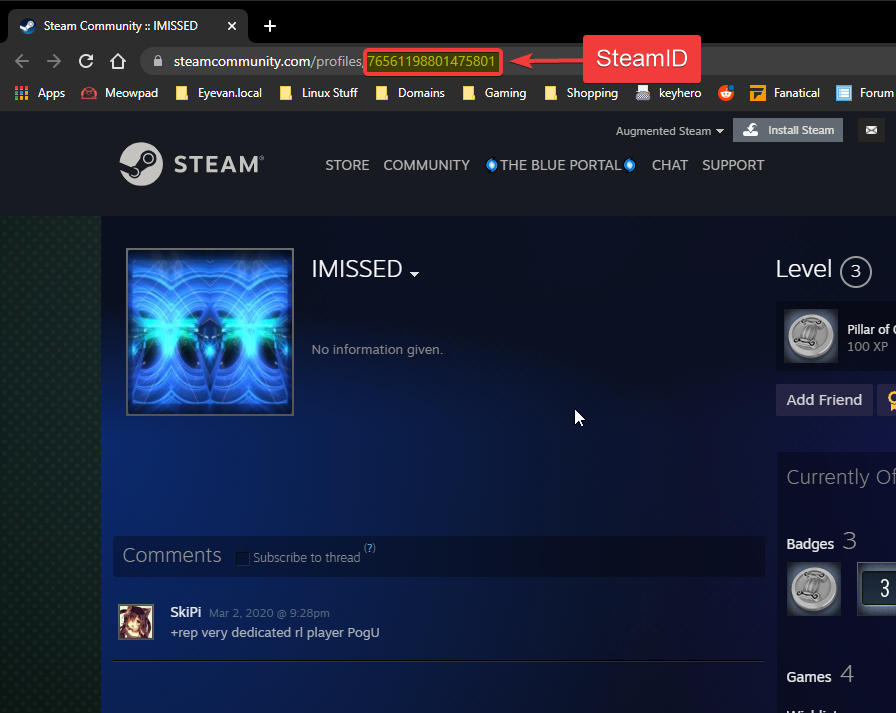The image size is (896, 713).
Task: Tick the Subscribe to thread checkbox
Action: point(243,558)
